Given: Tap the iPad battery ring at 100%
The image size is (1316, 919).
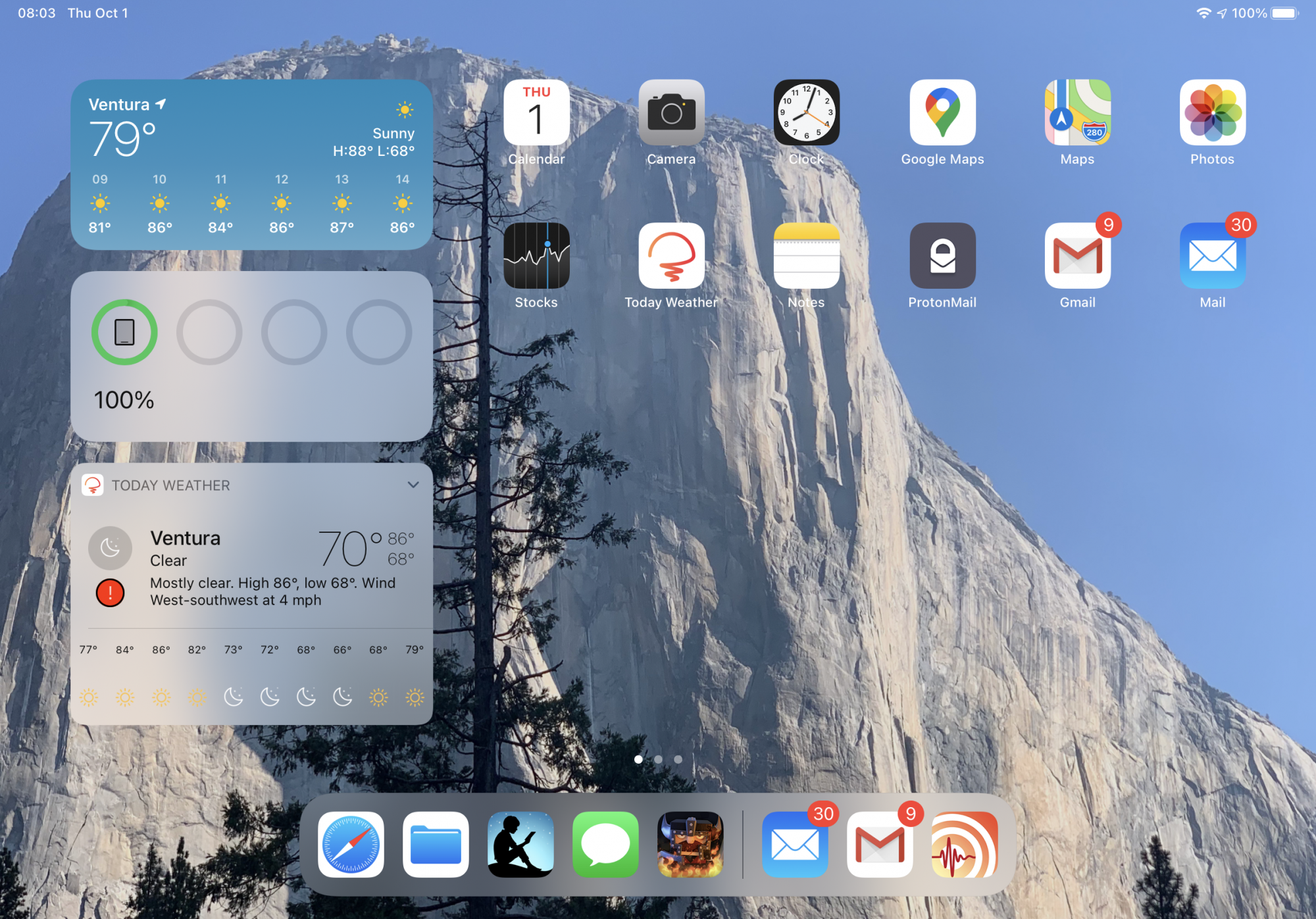Looking at the screenshot, I should tap(124, 332).
